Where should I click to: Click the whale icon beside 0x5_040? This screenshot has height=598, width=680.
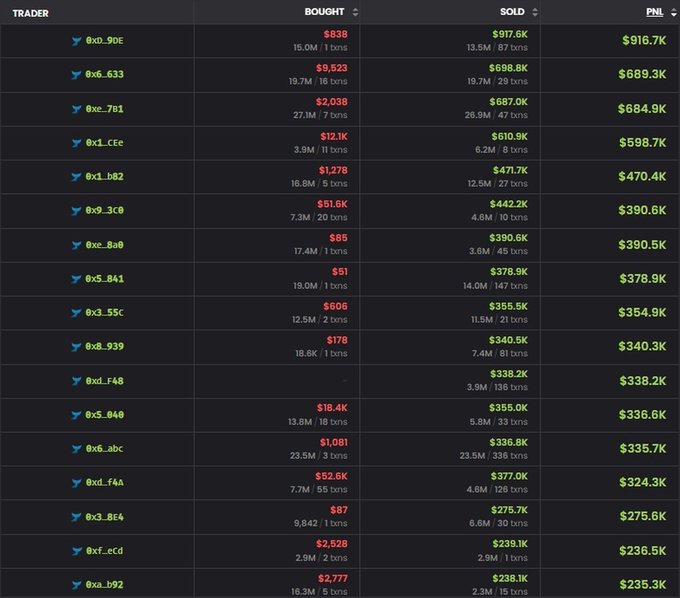tap(76, 415)
